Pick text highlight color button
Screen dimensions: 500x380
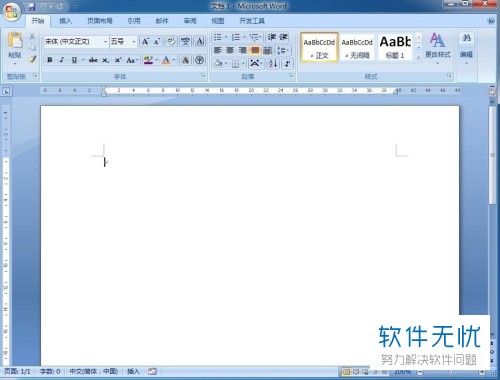coord(148,60)
